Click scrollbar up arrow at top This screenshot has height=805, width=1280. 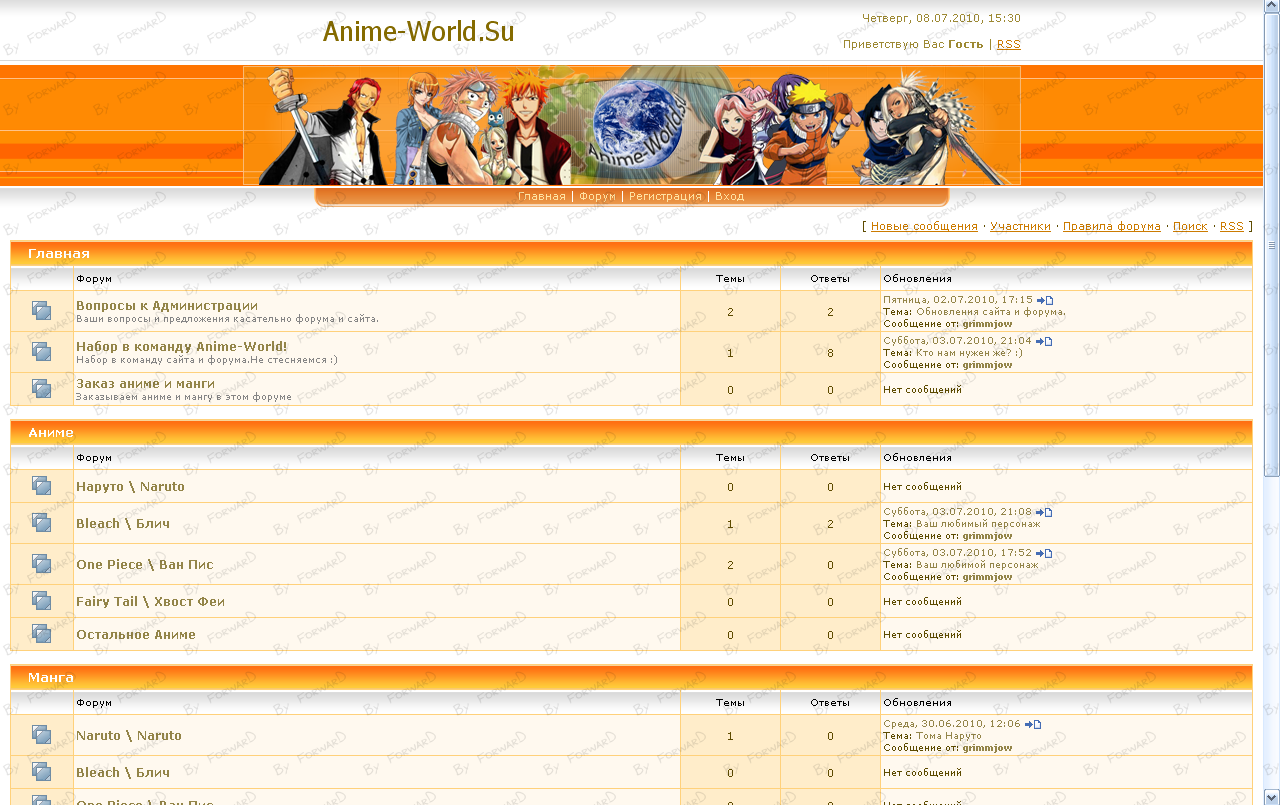coord(1272,7)
